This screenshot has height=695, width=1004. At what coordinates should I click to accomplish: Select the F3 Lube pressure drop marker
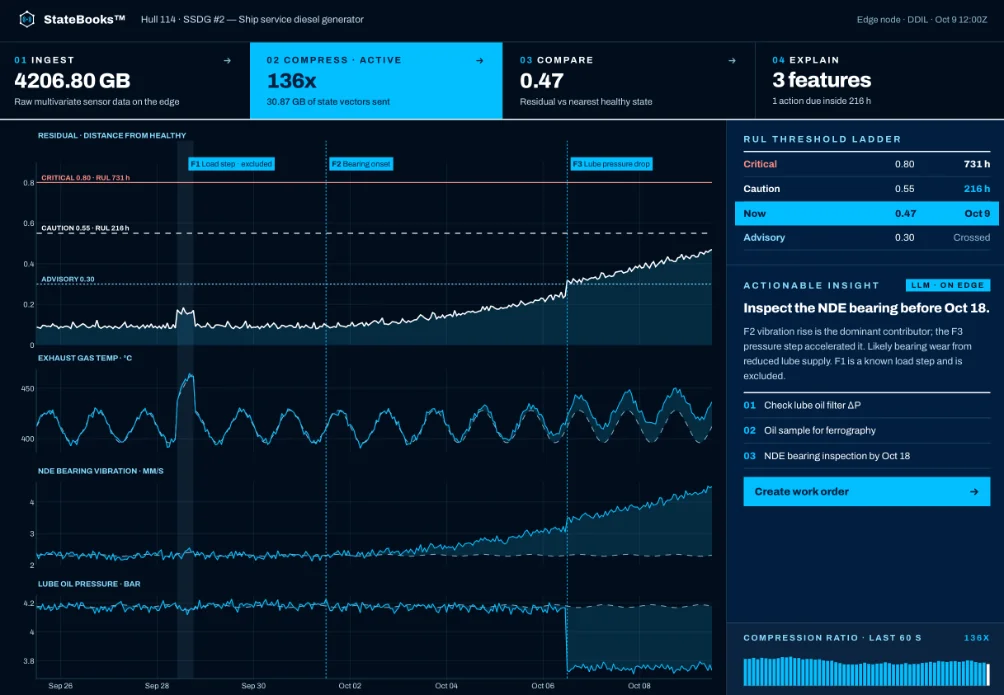(611, 164)
